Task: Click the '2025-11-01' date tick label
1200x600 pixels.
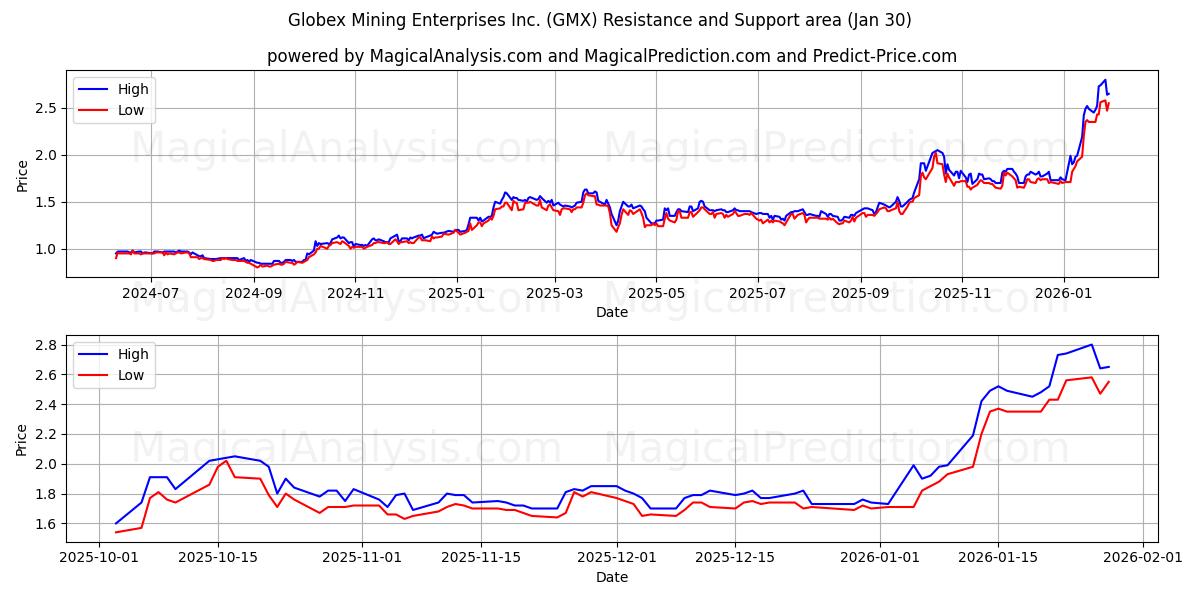Action: pos(362,559)
